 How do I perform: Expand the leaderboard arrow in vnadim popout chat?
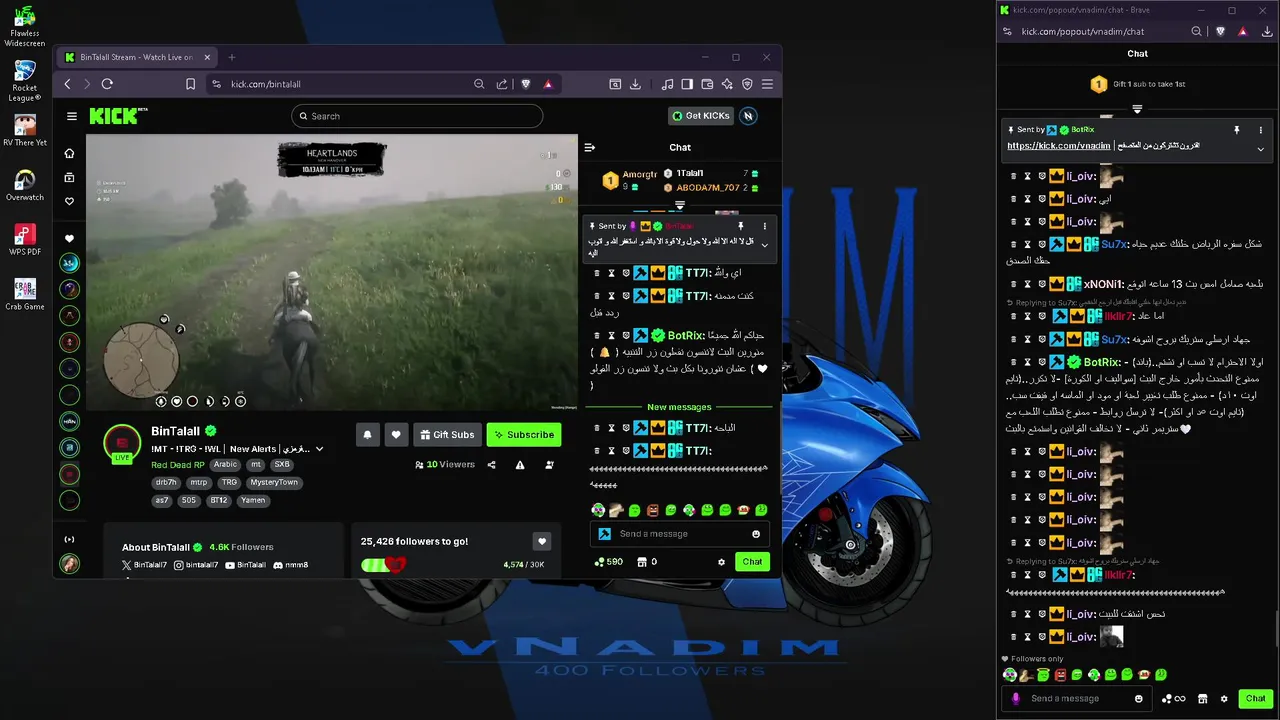1137,109
